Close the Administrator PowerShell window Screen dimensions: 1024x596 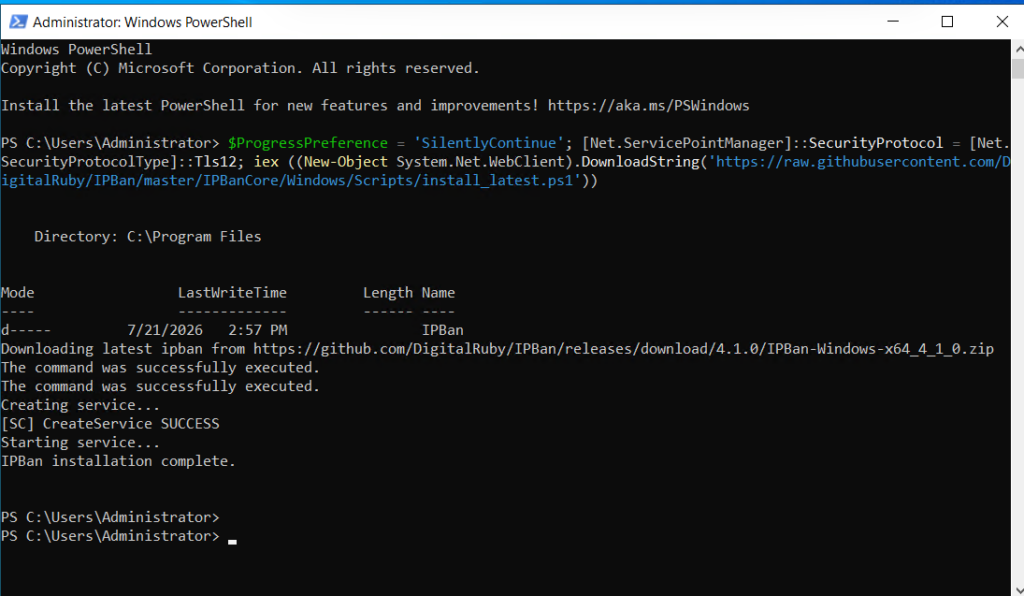click(x=1002, y=22)
